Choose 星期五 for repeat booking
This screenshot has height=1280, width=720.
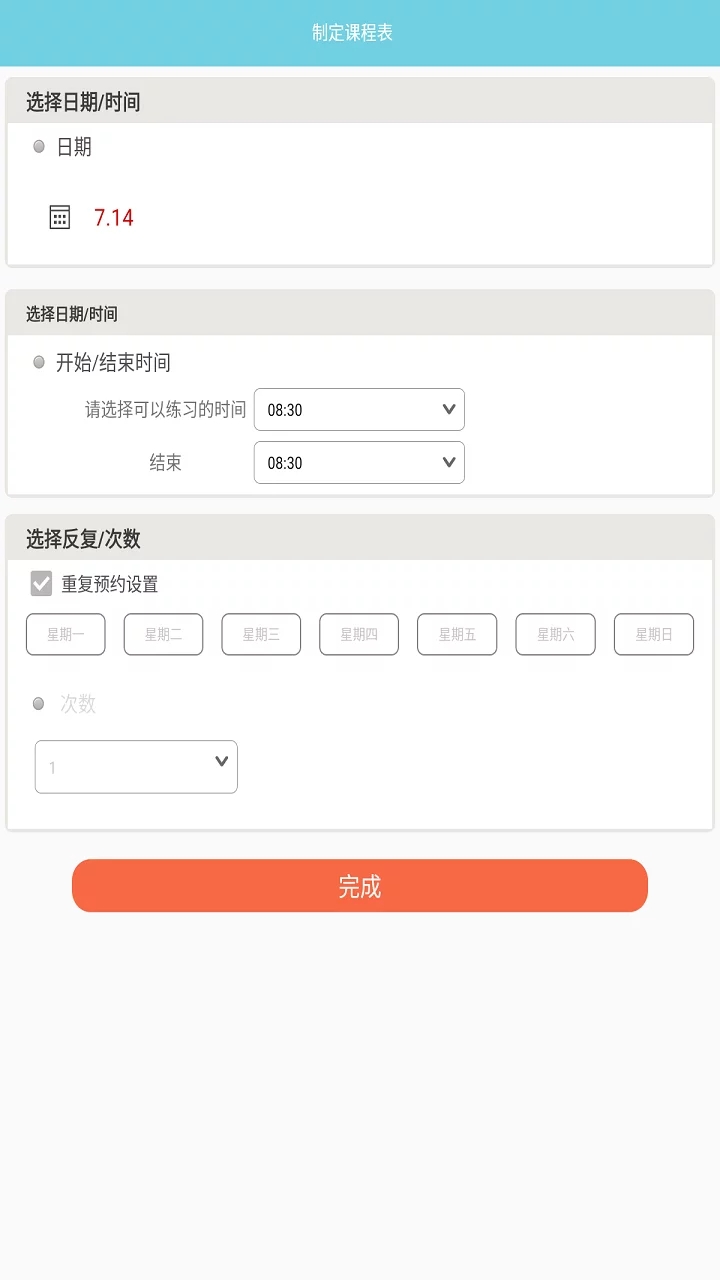[x=457, y=634]
